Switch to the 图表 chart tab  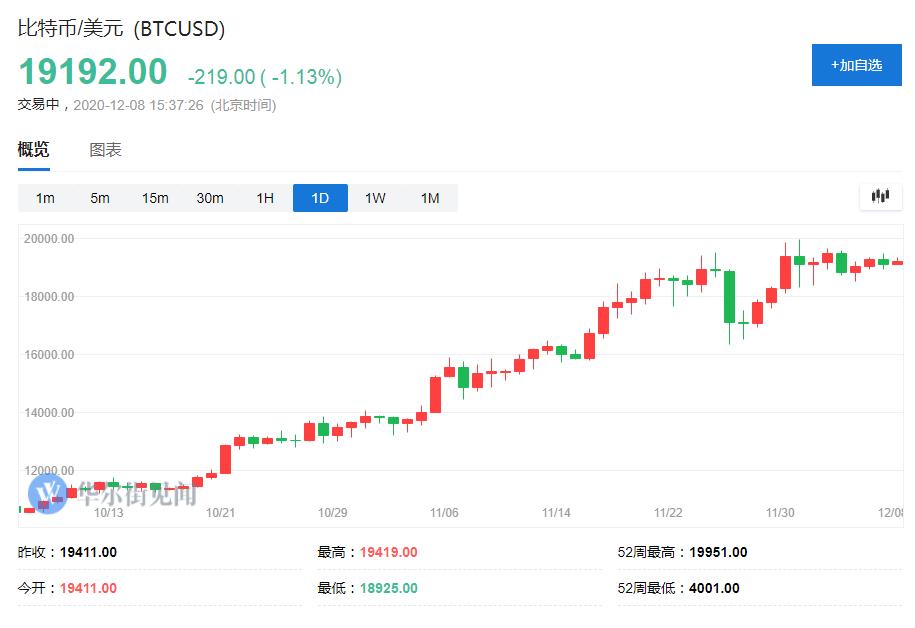click(x=105, y=150)
